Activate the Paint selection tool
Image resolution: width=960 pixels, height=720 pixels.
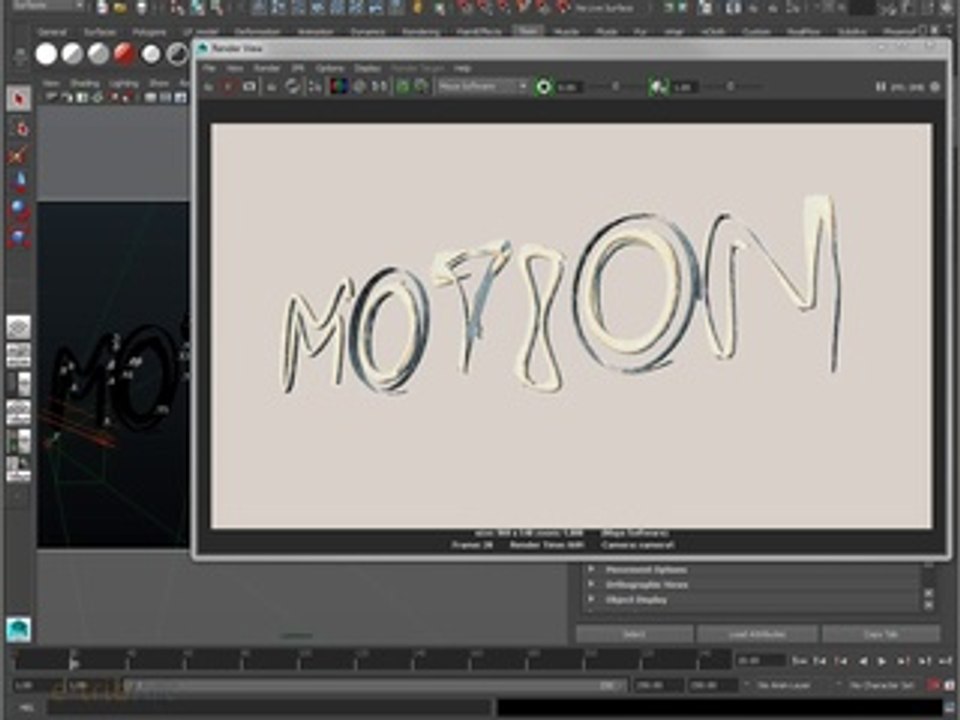click(18, 155)
